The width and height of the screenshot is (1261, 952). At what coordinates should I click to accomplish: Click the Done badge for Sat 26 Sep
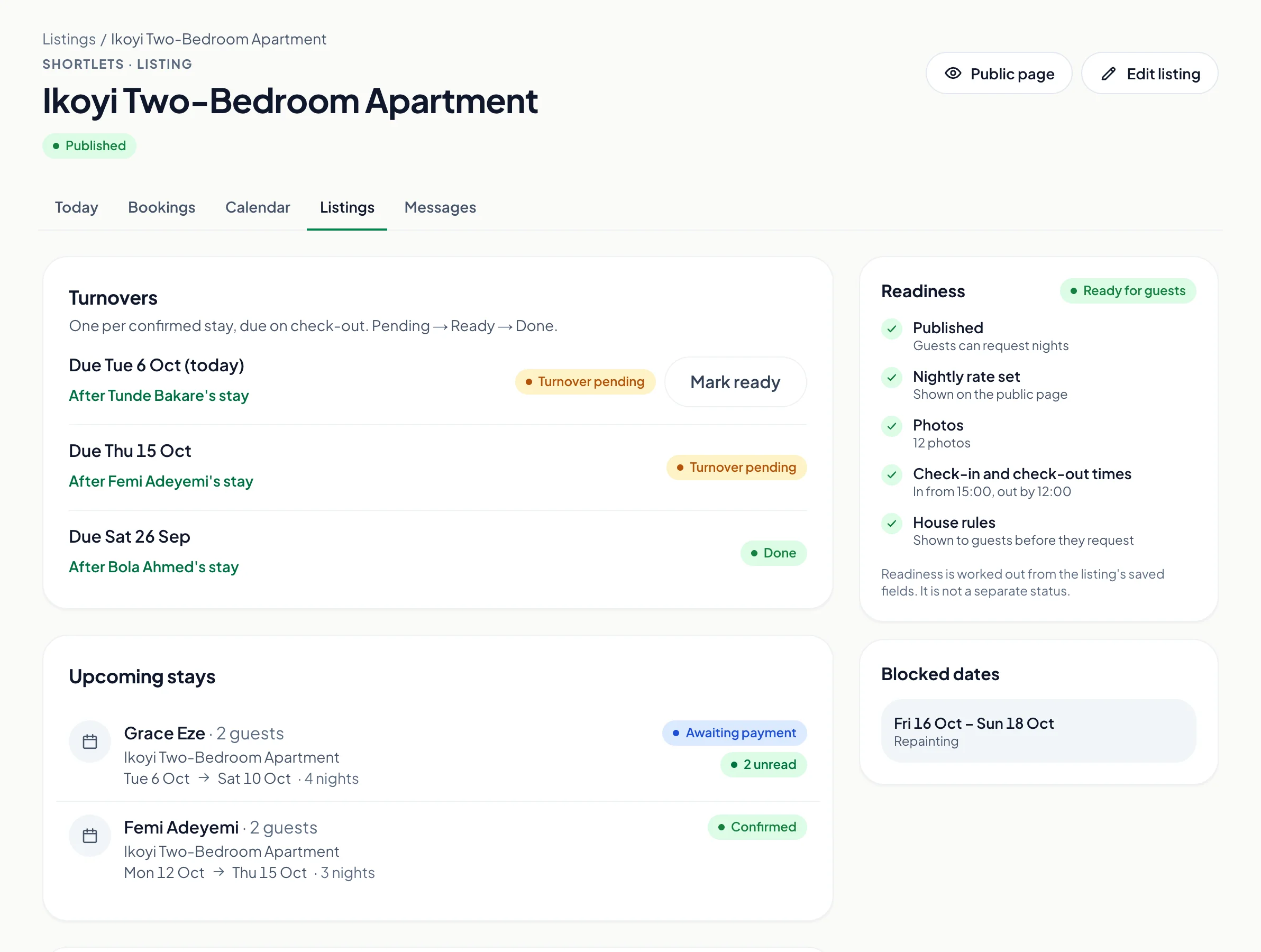coord(774,553)
